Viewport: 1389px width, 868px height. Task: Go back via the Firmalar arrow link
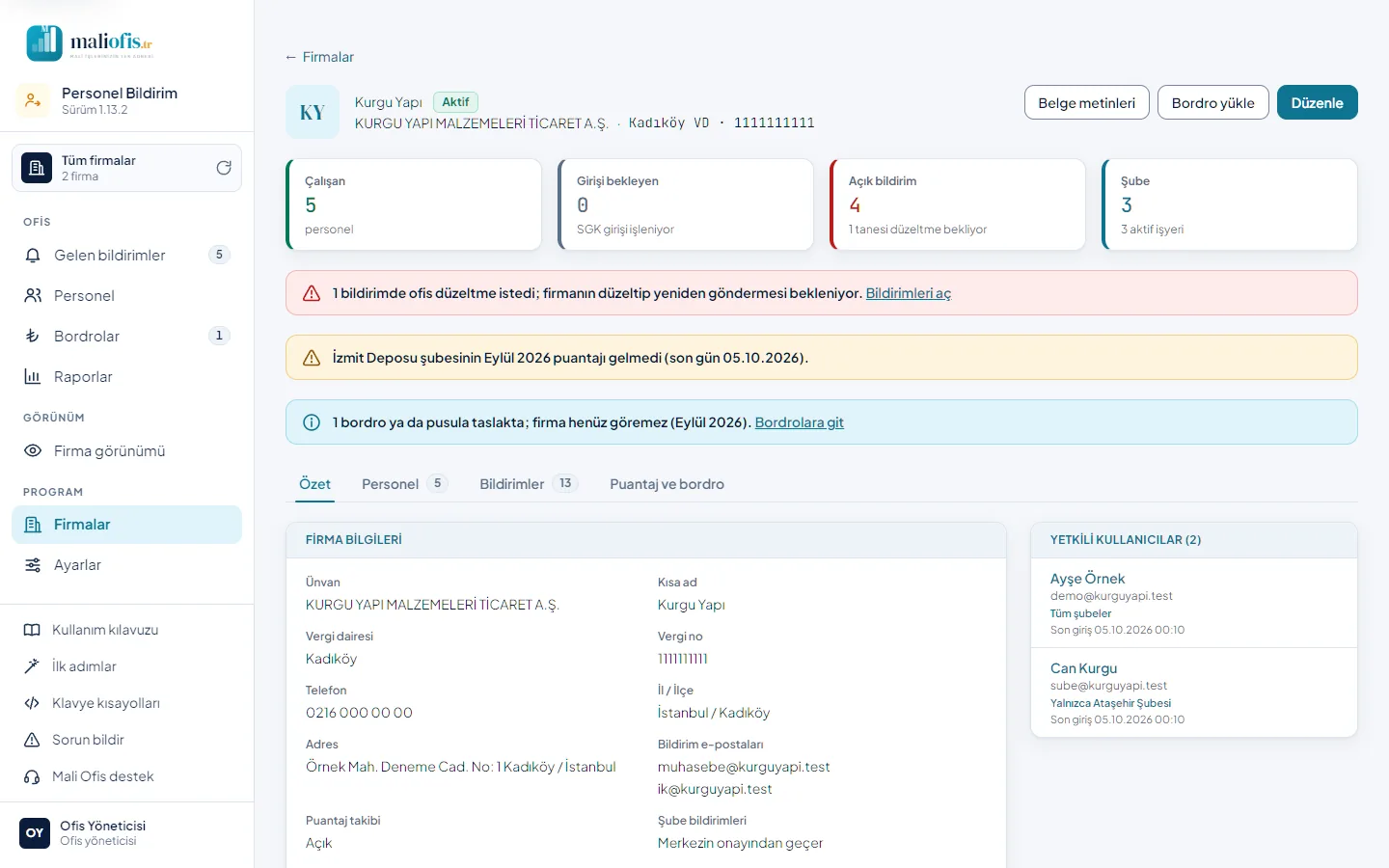[x=319, y=57]
